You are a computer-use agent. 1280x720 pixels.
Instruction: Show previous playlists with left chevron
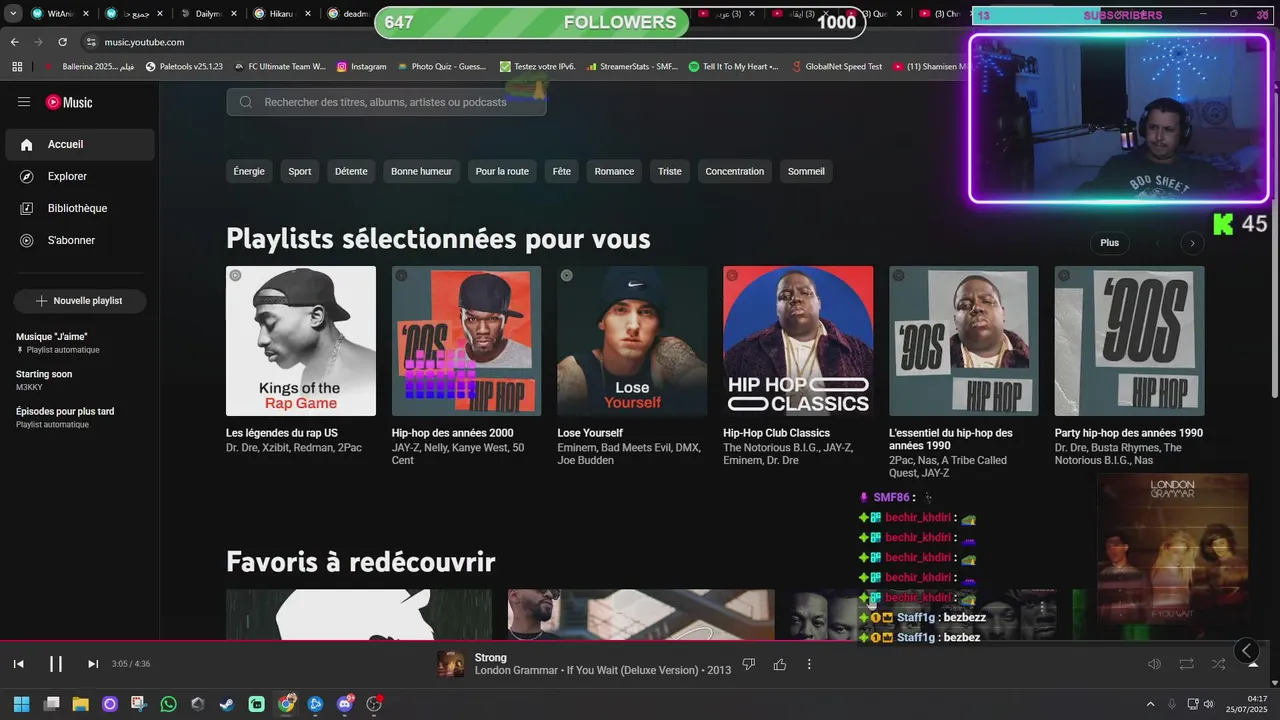(1158, 243)
